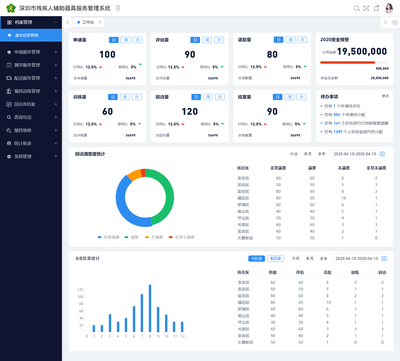
Task: Expand 辅具训练管理 with its plus sign
Action: pyautogui.click(x=56, y=91)
